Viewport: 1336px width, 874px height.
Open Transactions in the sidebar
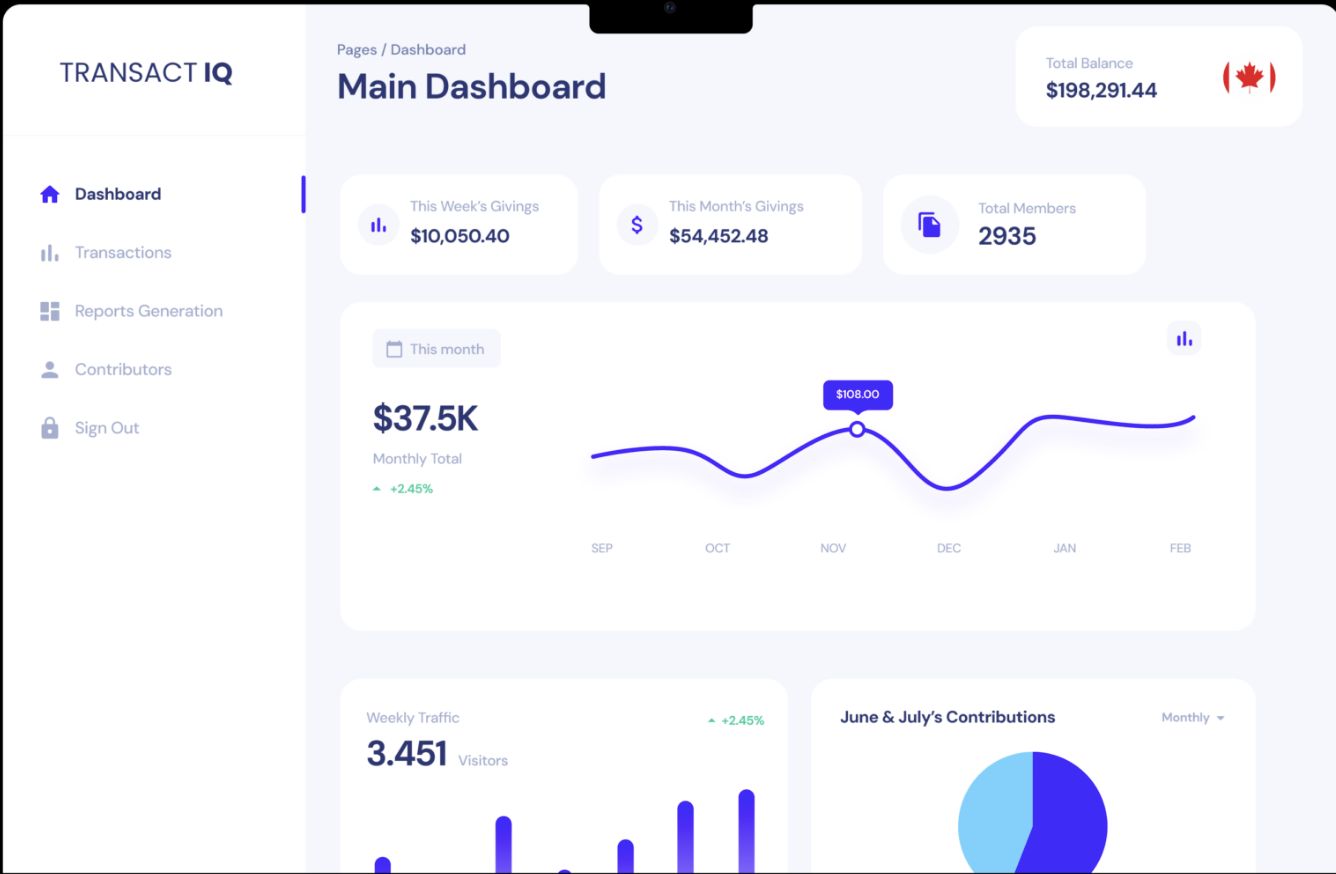coord(123,253)
